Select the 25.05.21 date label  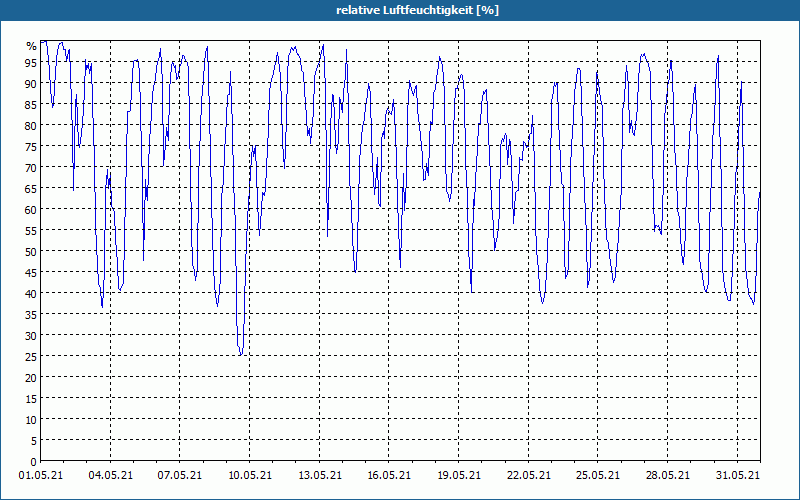(x=598, y=475)
